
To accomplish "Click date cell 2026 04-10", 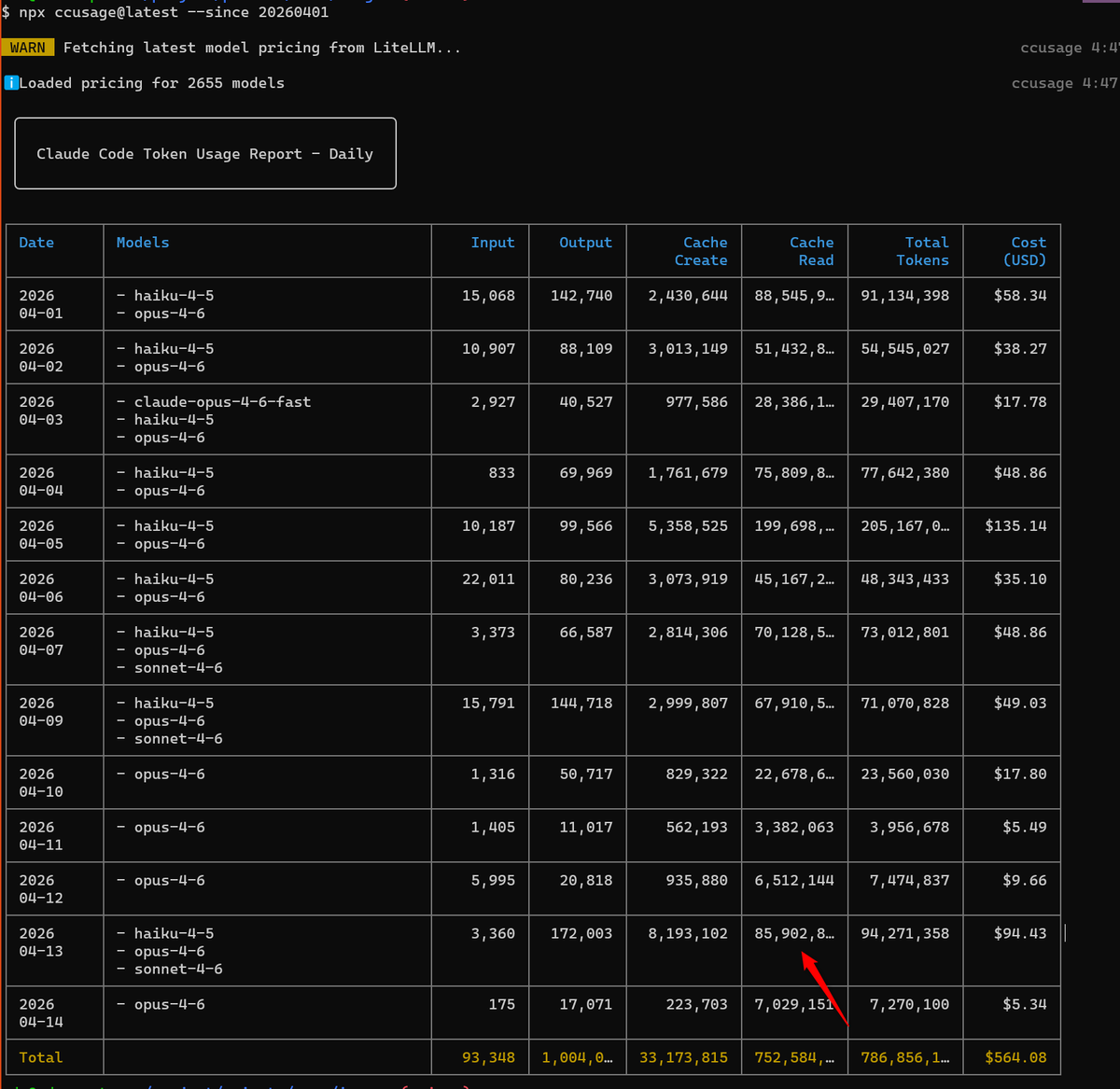I will [x=41, y=783].
